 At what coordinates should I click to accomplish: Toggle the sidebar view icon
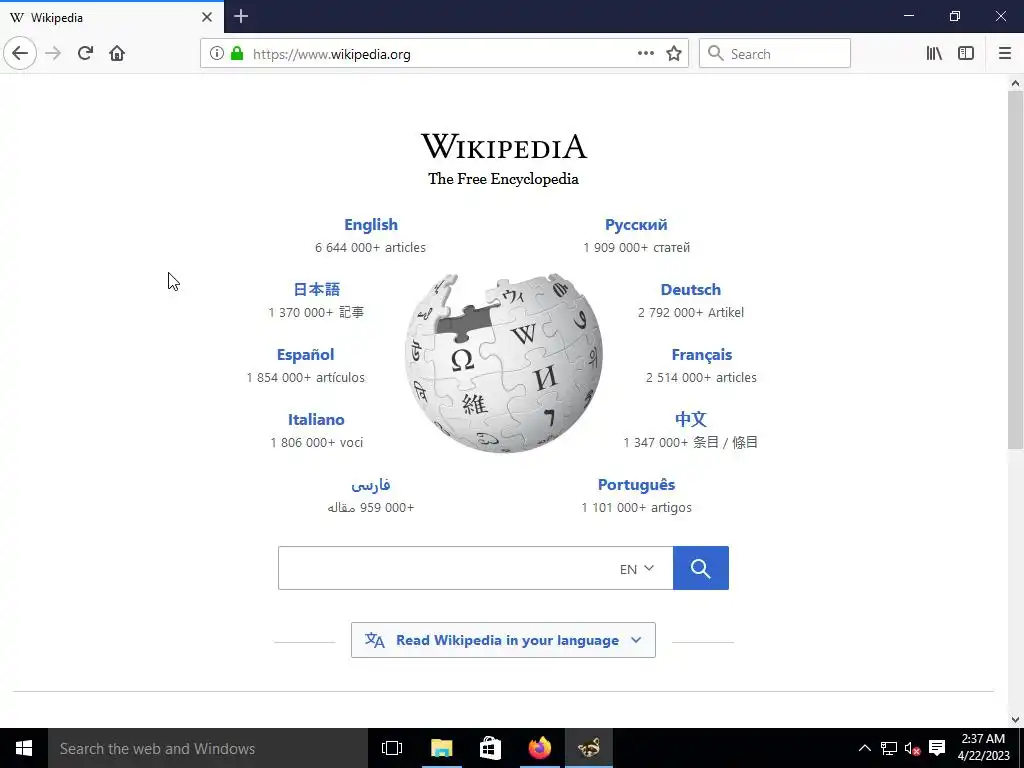pyautogui.click(x=966, y=54)
